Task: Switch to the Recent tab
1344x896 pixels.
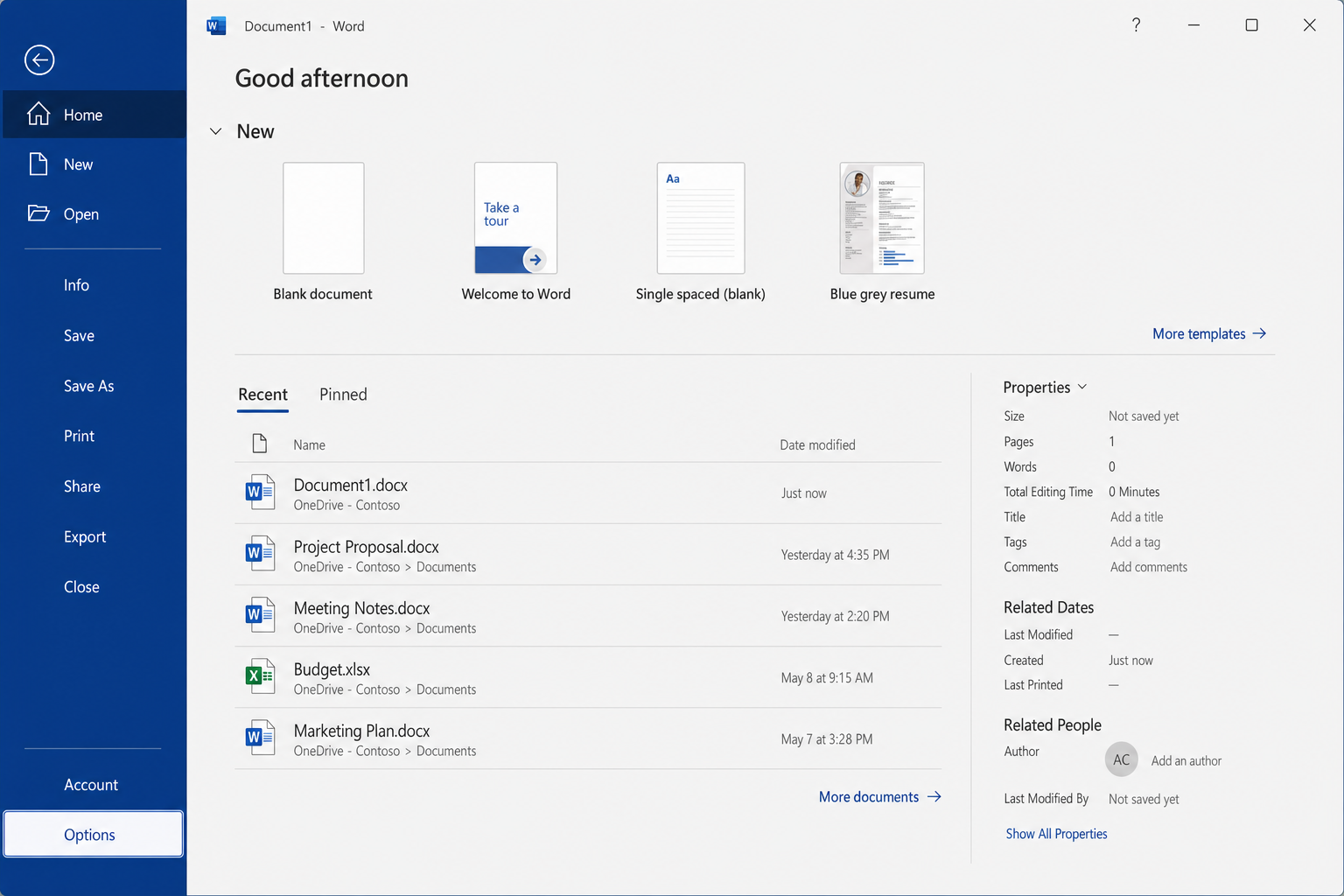Action: 262,395
